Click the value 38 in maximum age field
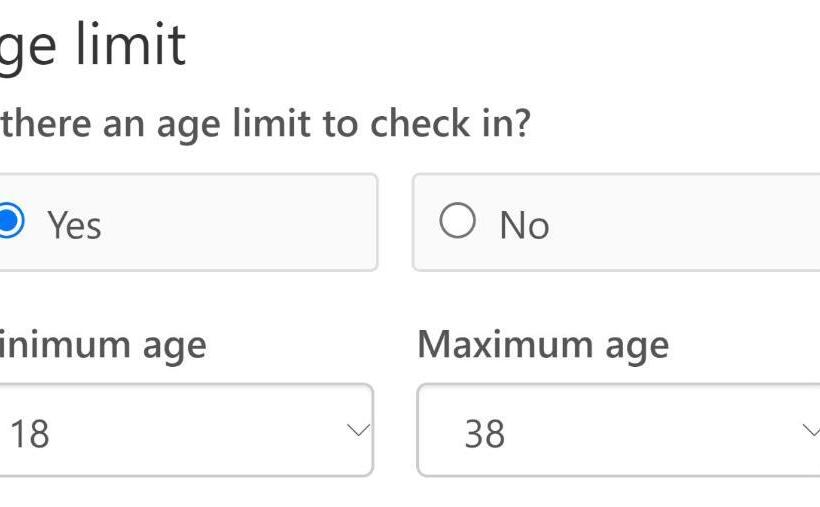820x507 pixels. pos(484,434)
